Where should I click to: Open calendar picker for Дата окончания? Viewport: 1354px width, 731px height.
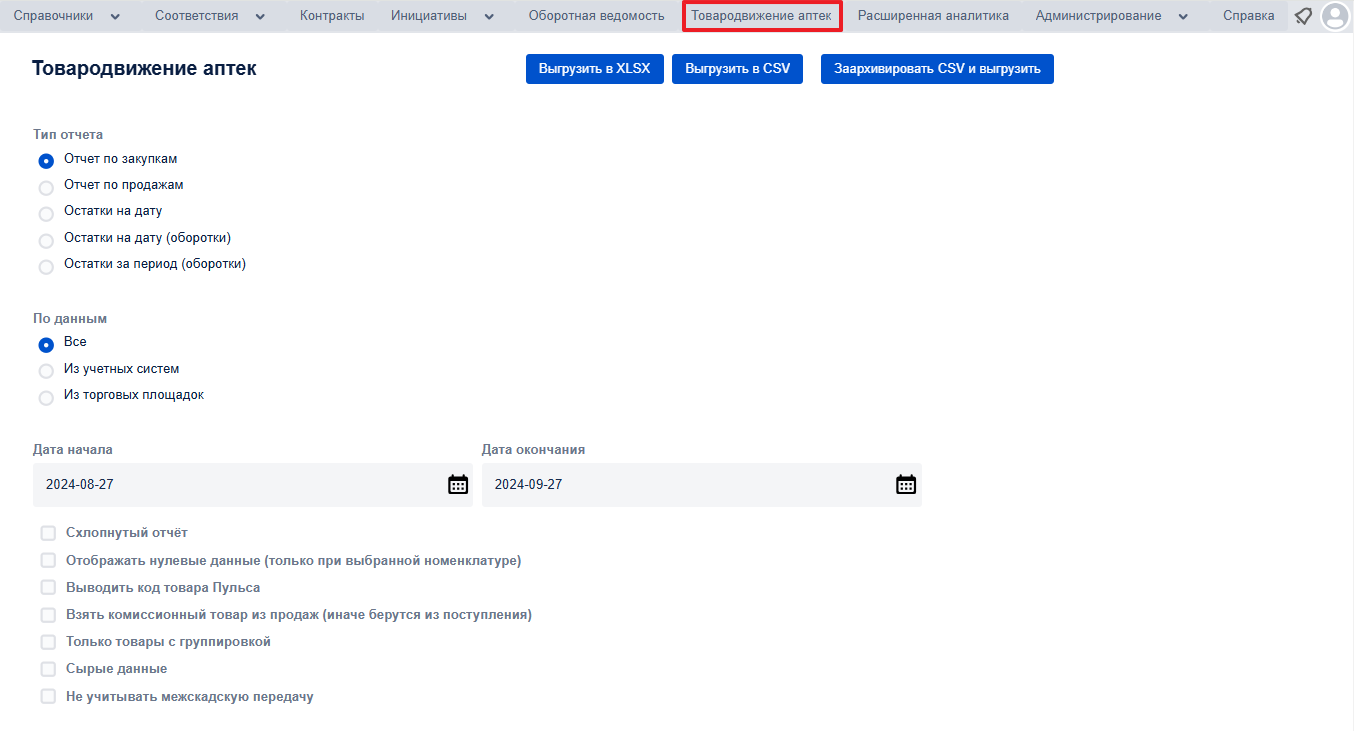tap(906, 484)
